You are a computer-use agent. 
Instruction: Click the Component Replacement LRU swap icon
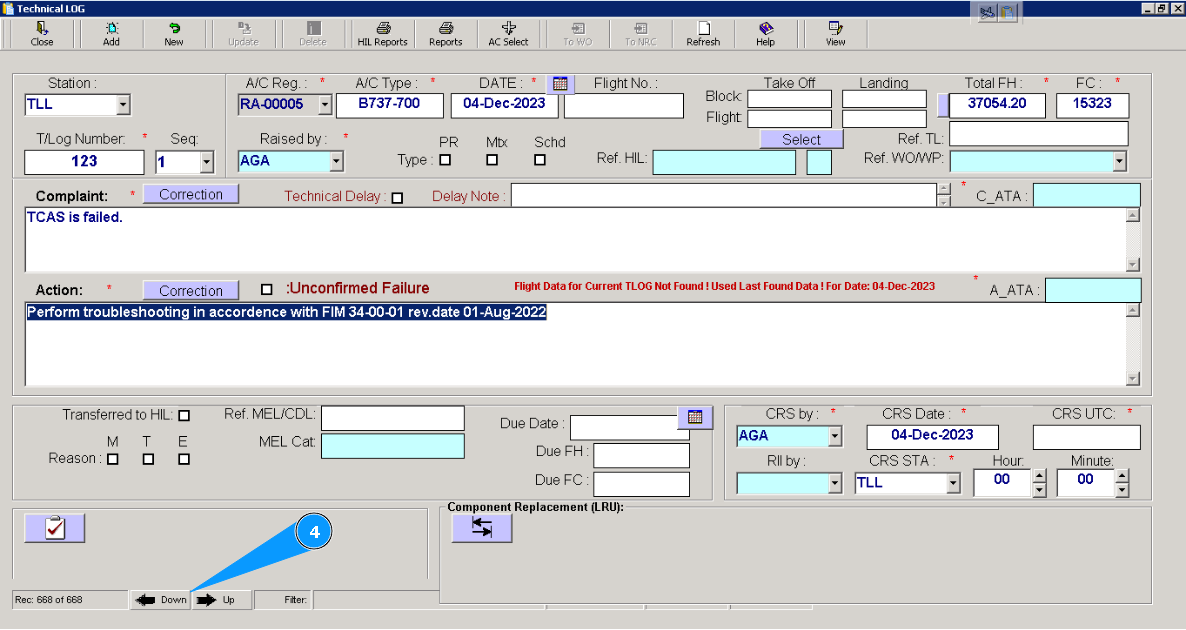pos(482,528)
